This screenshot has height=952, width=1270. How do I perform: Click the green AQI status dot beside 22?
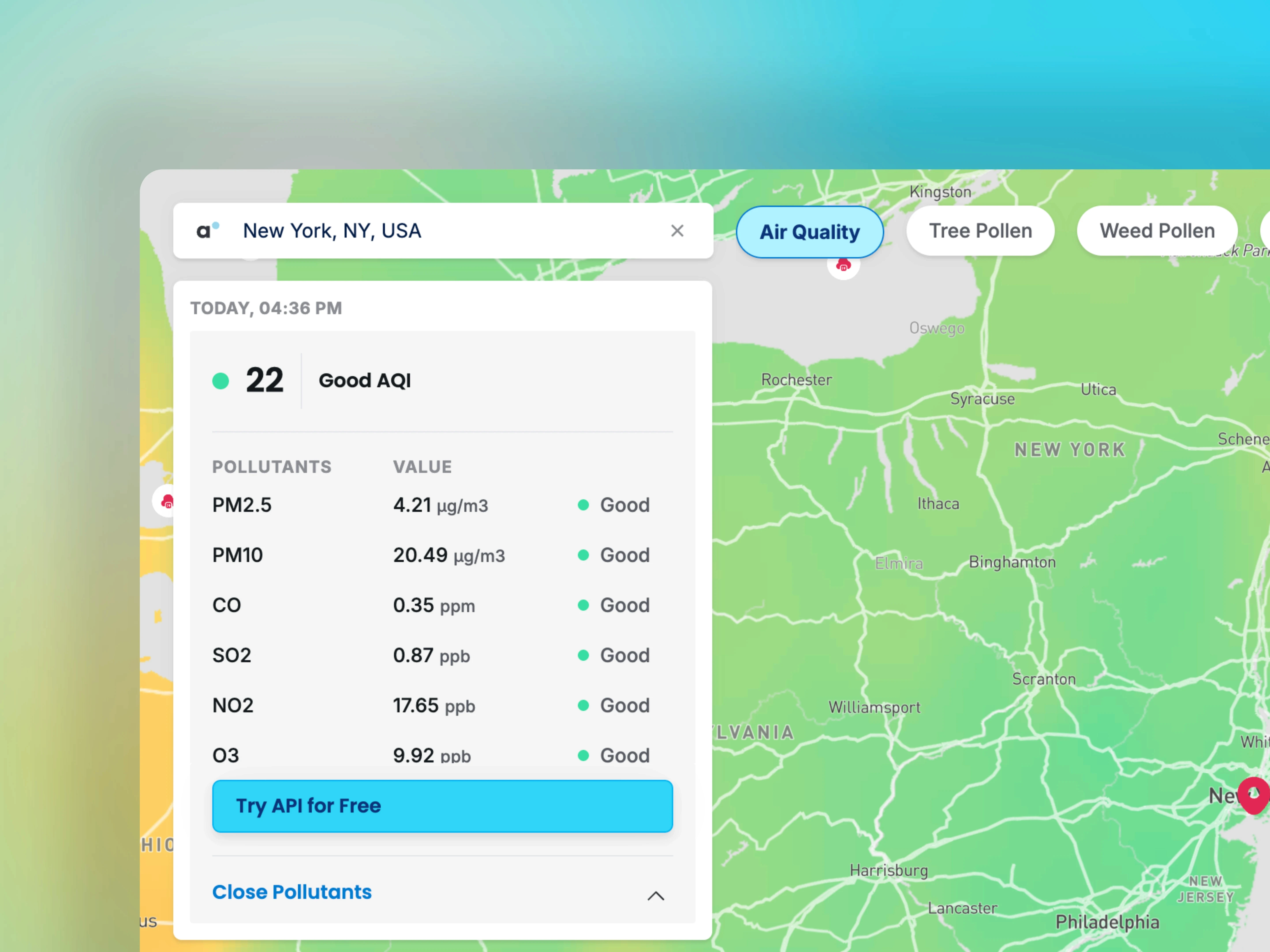click(220, 381)
